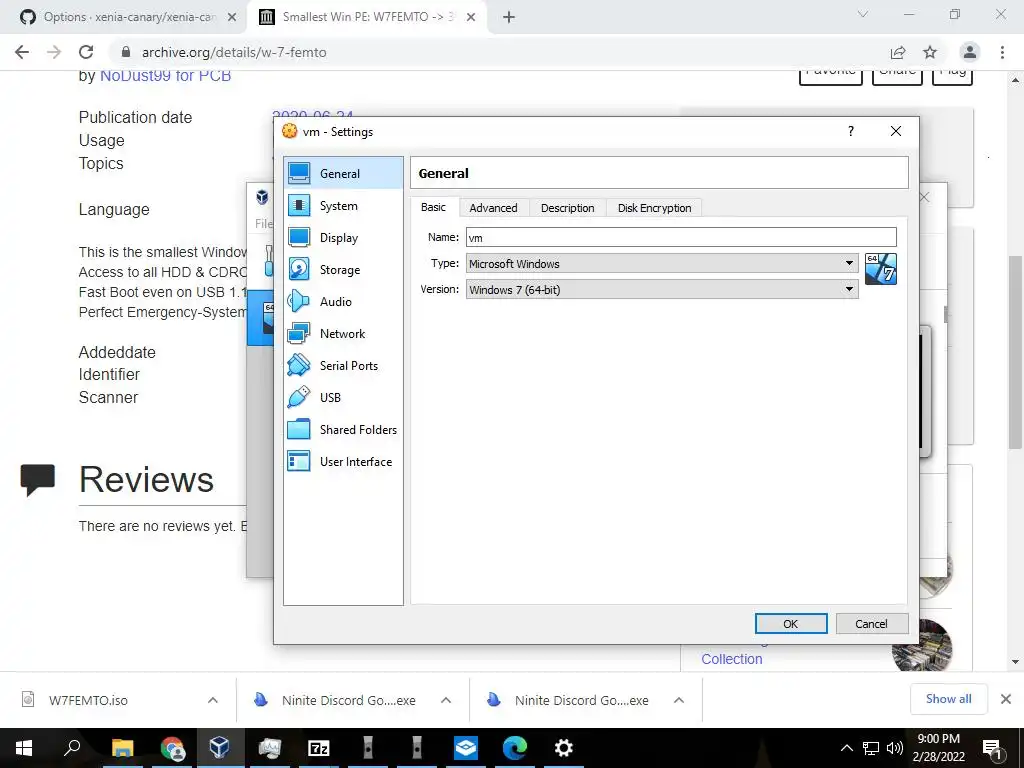The height and width of the screenshot is (768, 1024).
Task: Confirm settings with the OK button
Action: [x=791, y=624]
